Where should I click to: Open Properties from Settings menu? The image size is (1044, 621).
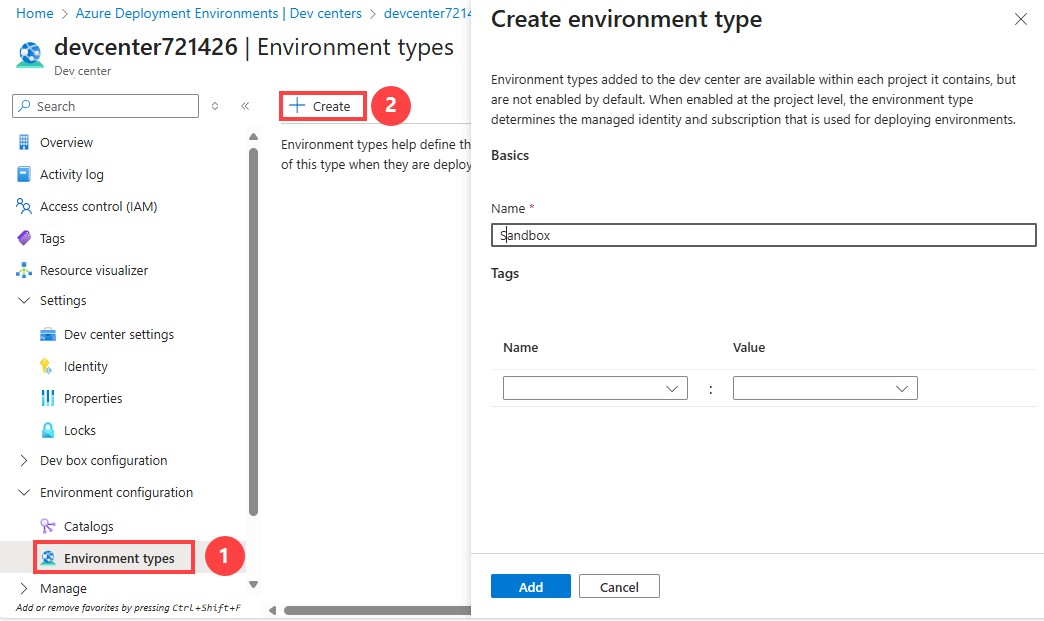click(x=92, y=398)
